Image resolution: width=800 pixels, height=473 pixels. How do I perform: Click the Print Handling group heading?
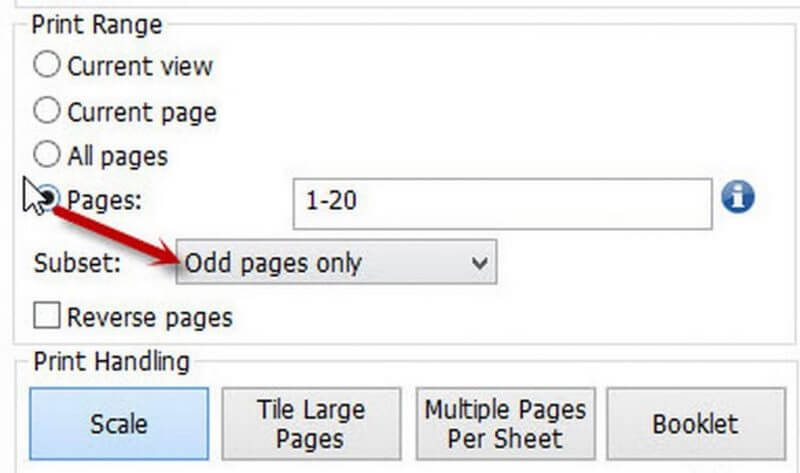[111, 361]
